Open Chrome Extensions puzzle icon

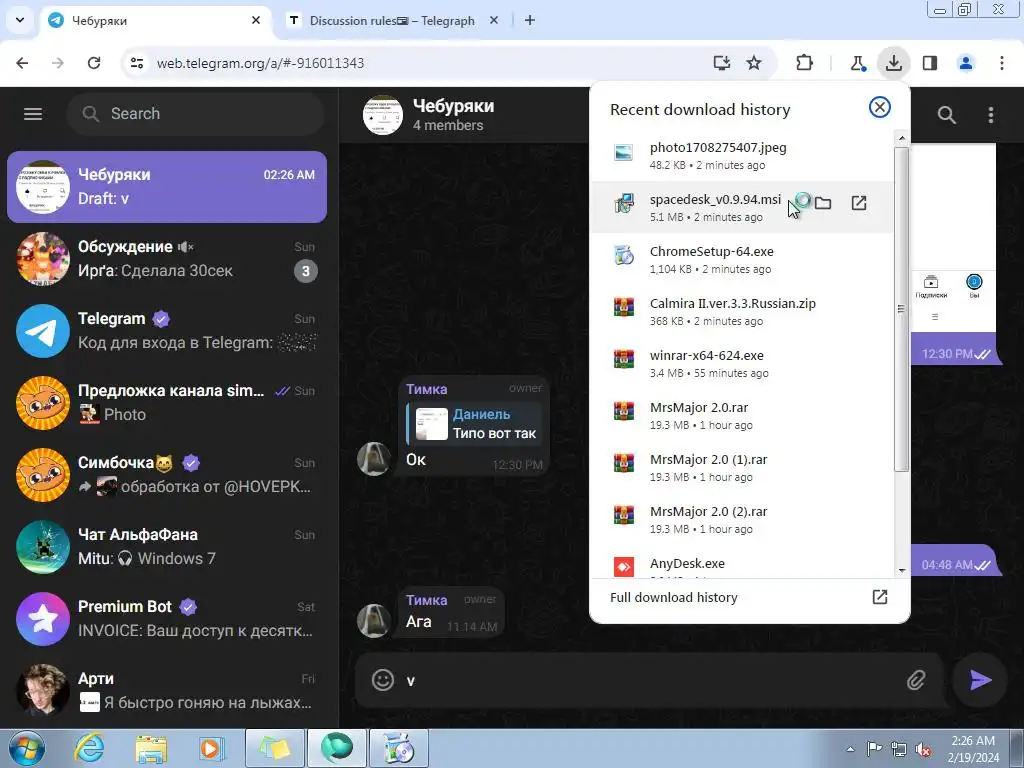pyautogui.click(x=805, y=63)
